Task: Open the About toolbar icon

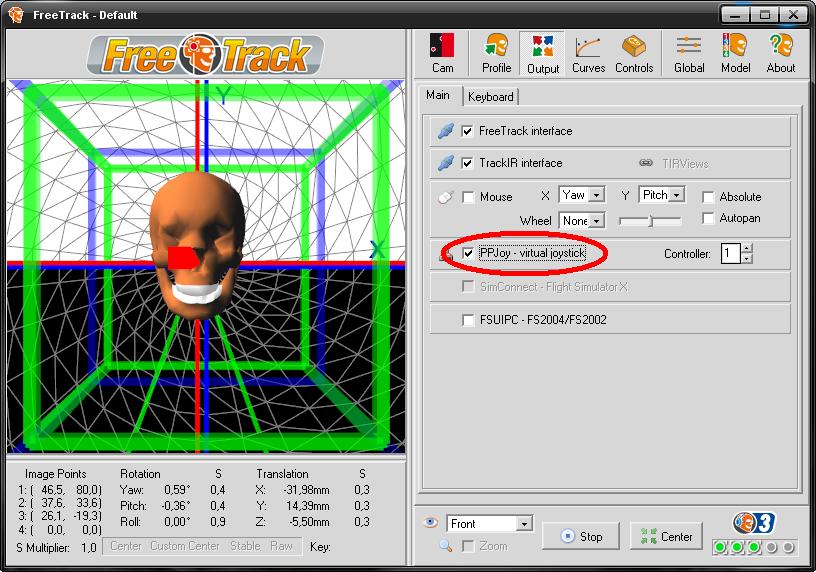Action: point(781,53)
